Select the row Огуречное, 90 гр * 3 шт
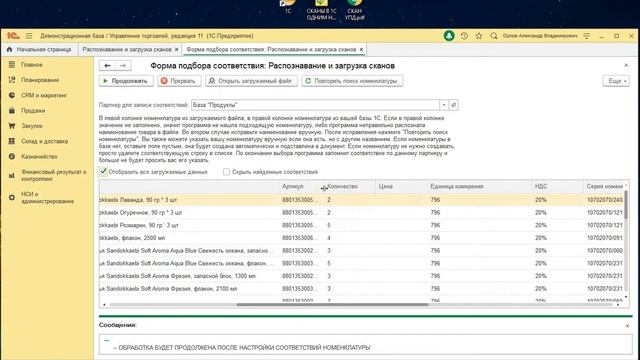 point(361,213)
